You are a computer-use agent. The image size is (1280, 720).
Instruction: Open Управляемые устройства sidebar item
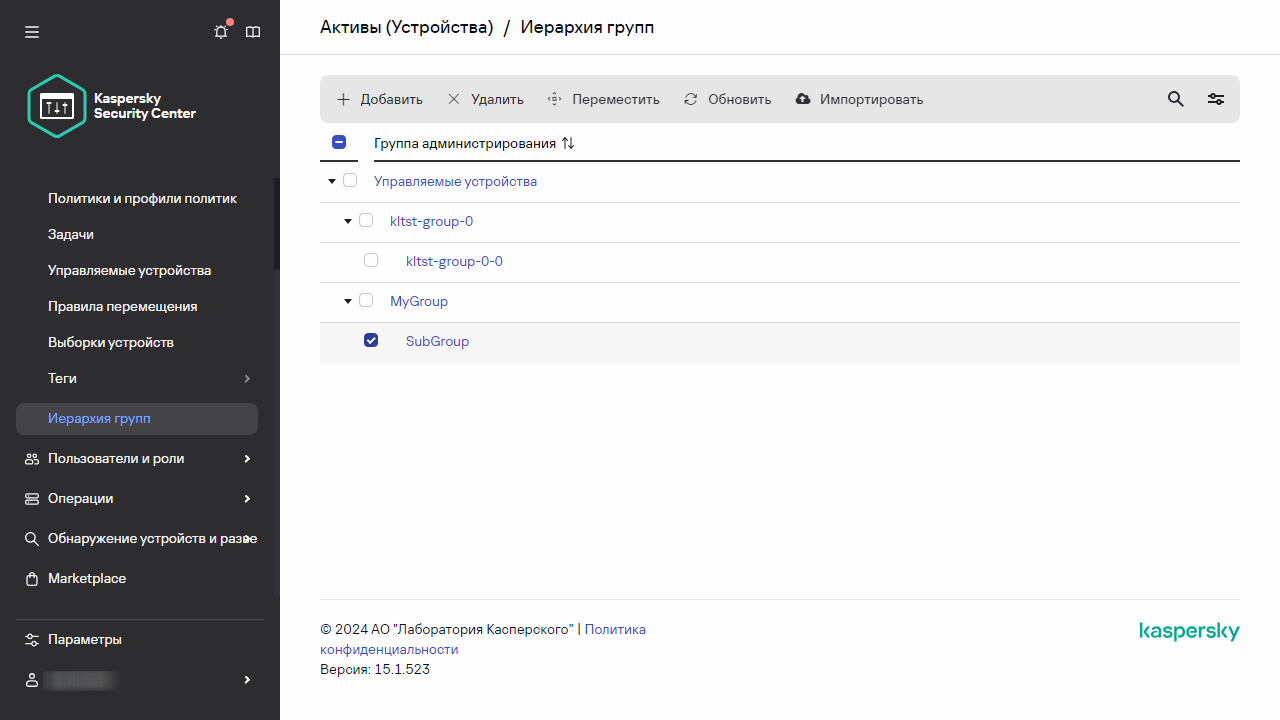pos(129,270)
